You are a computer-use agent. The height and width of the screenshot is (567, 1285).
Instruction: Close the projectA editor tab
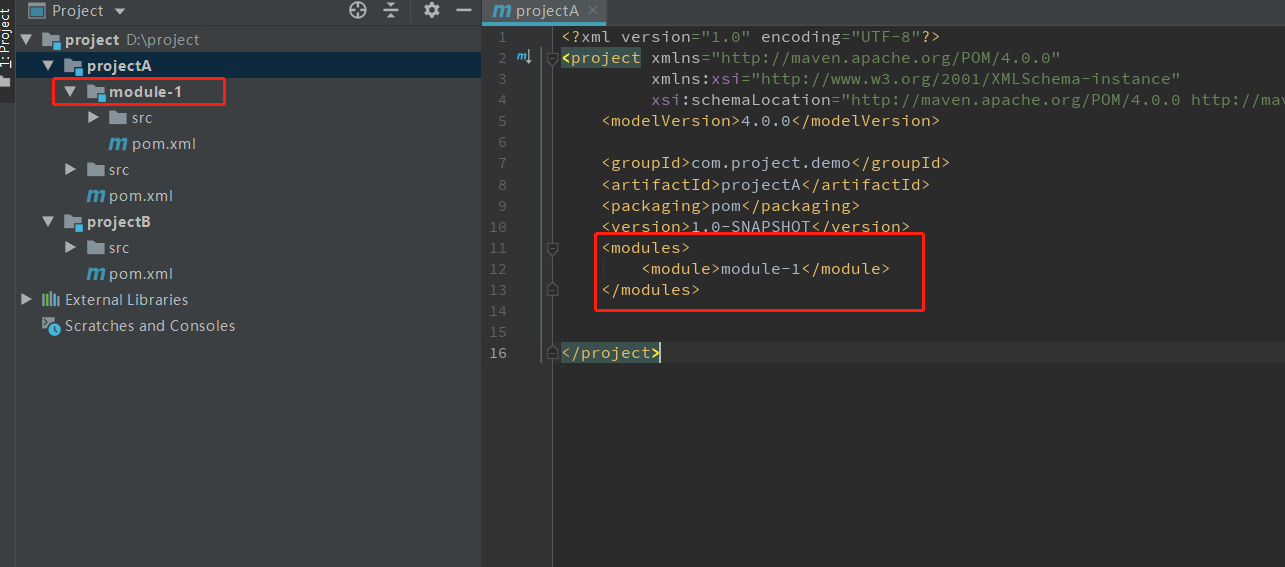595,11
